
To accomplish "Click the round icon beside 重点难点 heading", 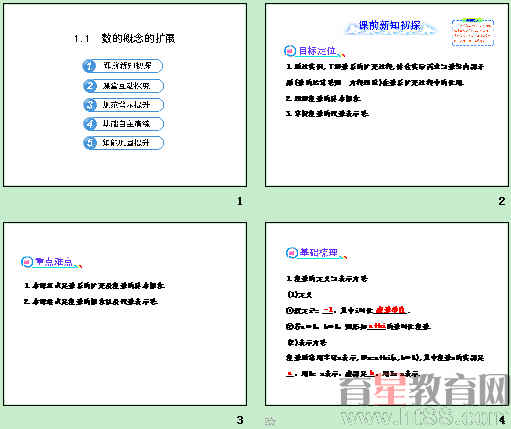I will (27, 262).
